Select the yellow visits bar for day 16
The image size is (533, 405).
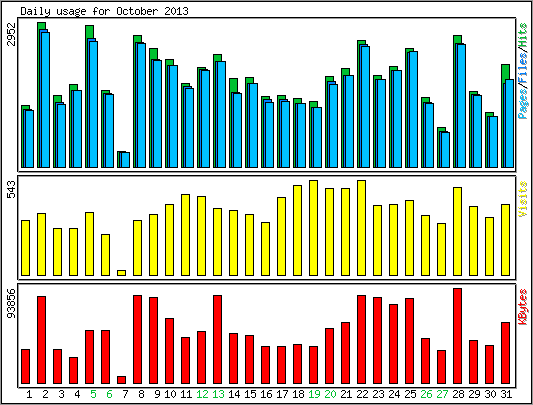click(265, 249)
